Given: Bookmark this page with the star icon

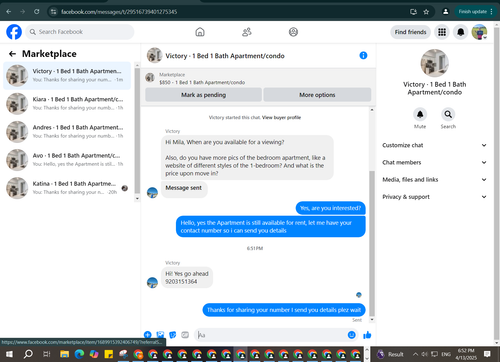Looking at the screenshot, I should (426, 12).
